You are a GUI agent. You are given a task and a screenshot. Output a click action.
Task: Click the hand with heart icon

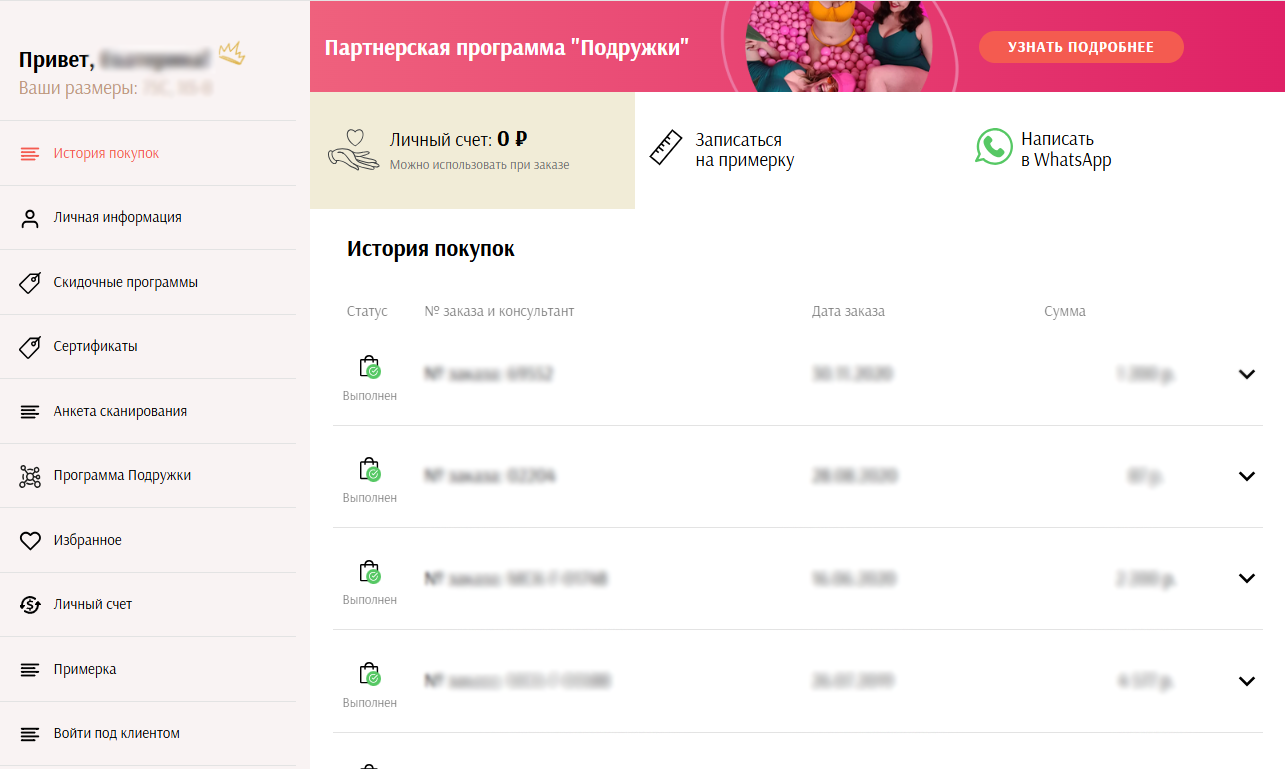pos(353,150)
